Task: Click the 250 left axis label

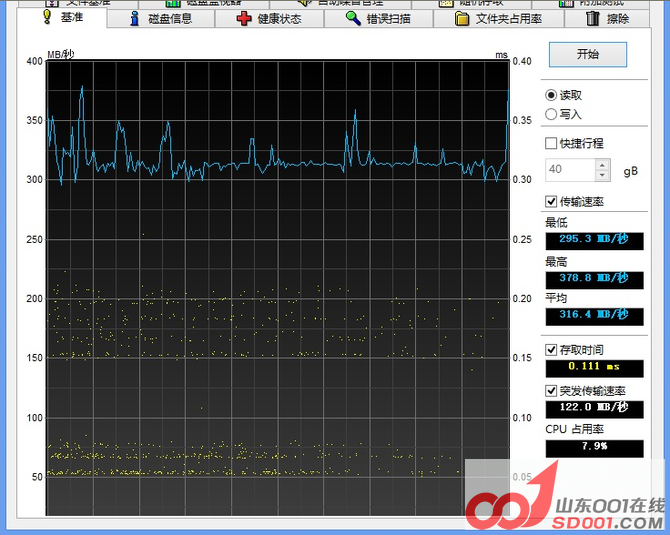Action: tap(35, 239)
